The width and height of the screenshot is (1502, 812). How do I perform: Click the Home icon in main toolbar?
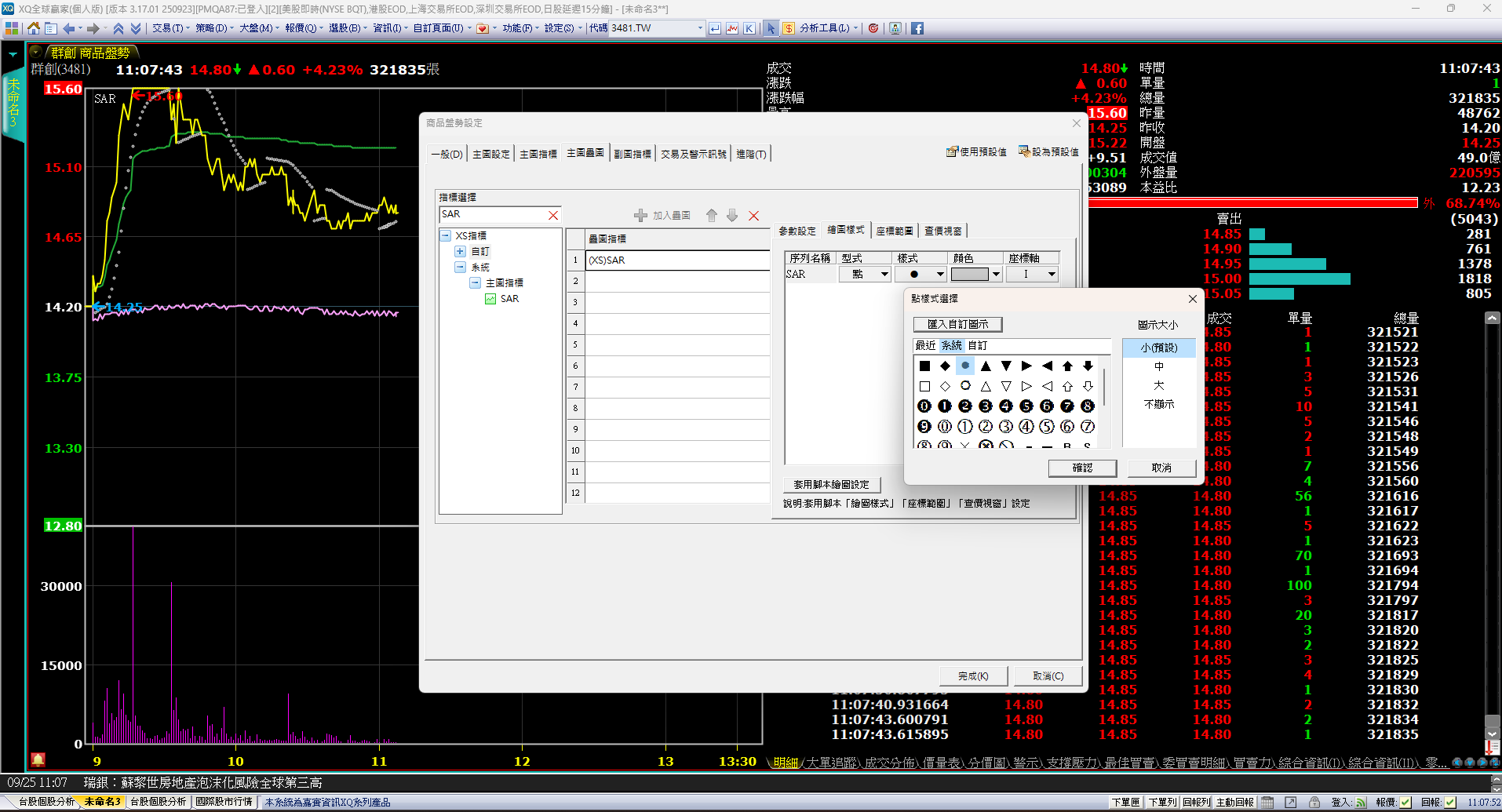(33, 28)
